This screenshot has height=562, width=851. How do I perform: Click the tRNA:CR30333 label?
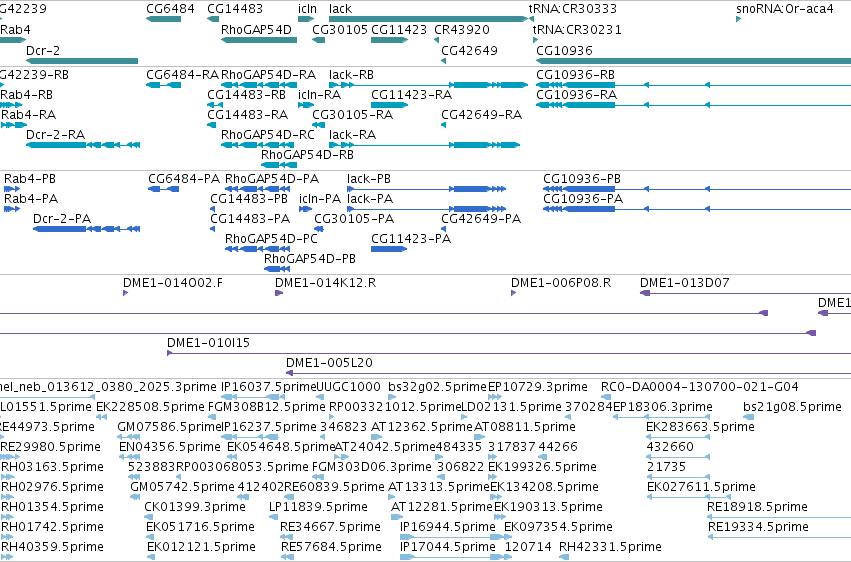(573, 9)
